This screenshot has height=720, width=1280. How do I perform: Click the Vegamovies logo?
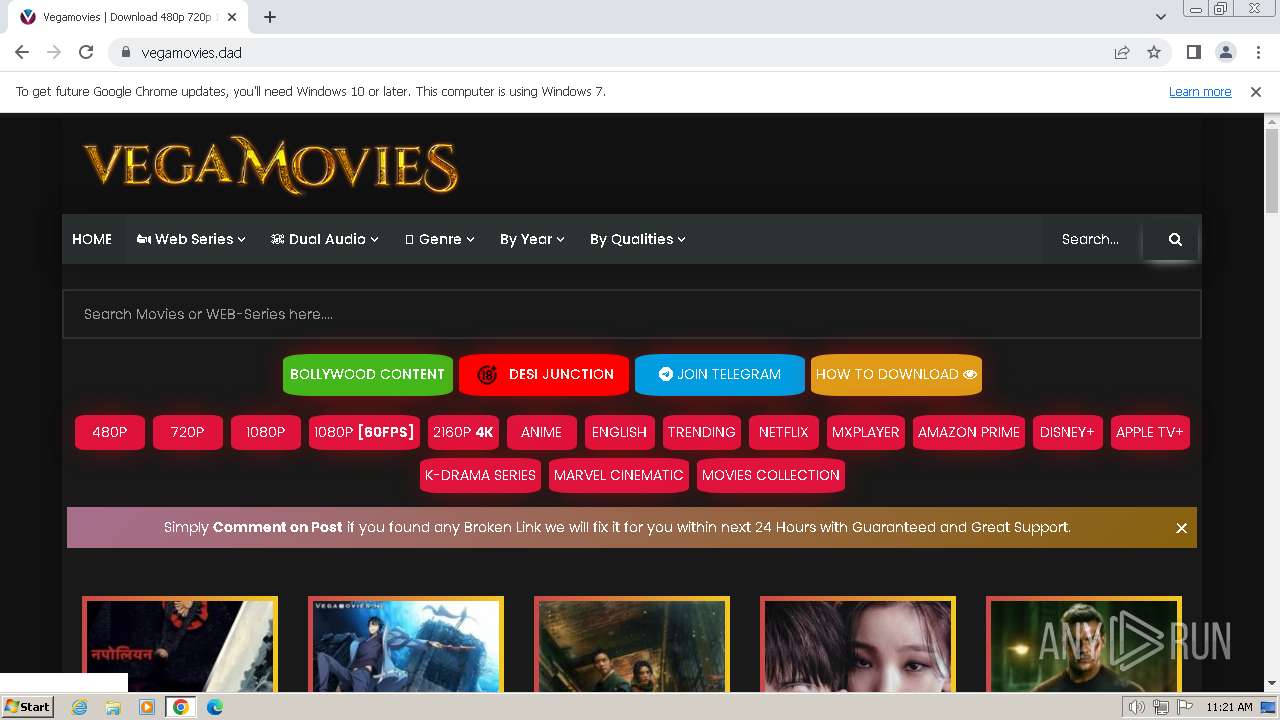tap(271, 165)
